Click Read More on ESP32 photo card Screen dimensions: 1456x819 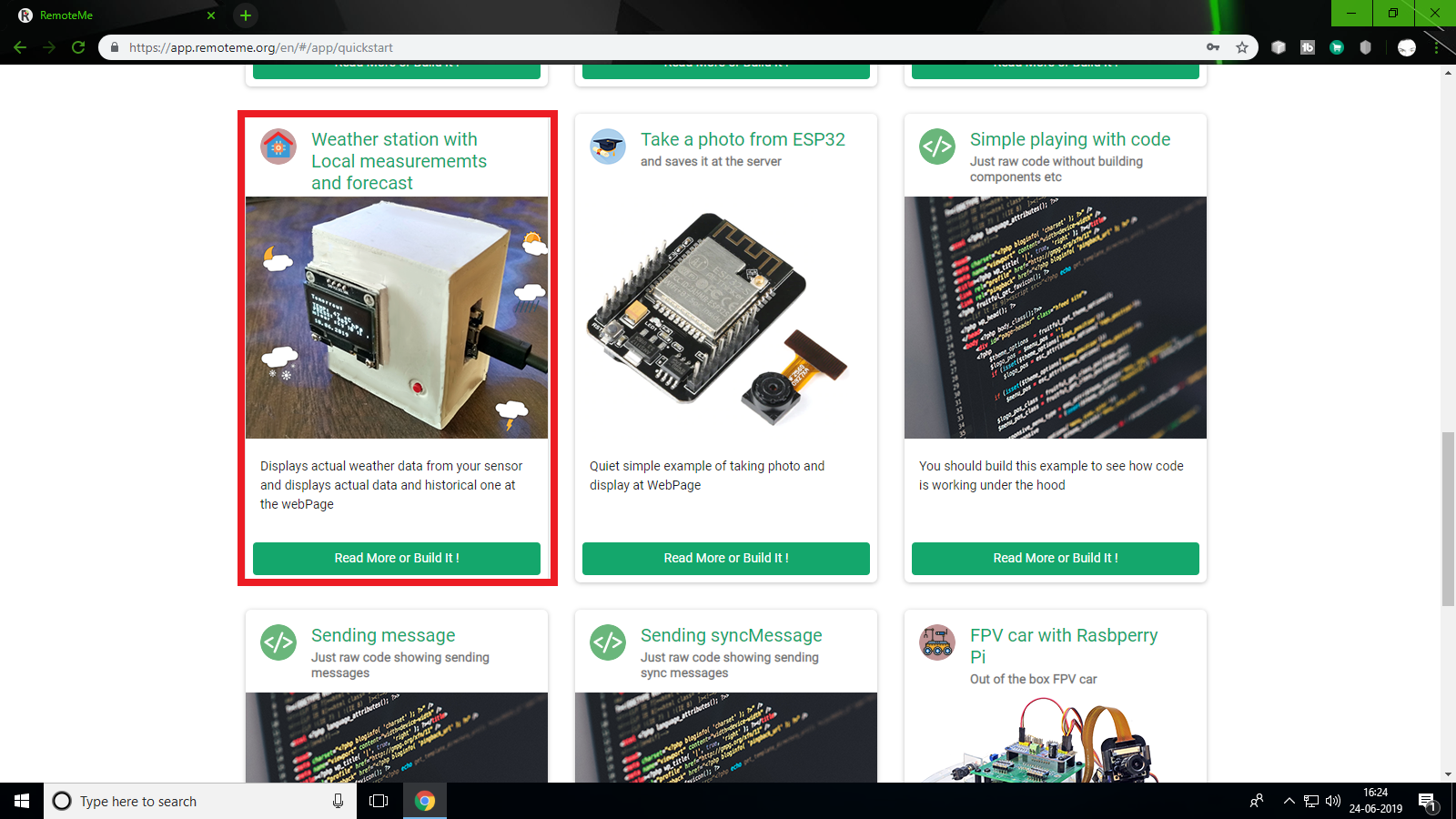726,558
